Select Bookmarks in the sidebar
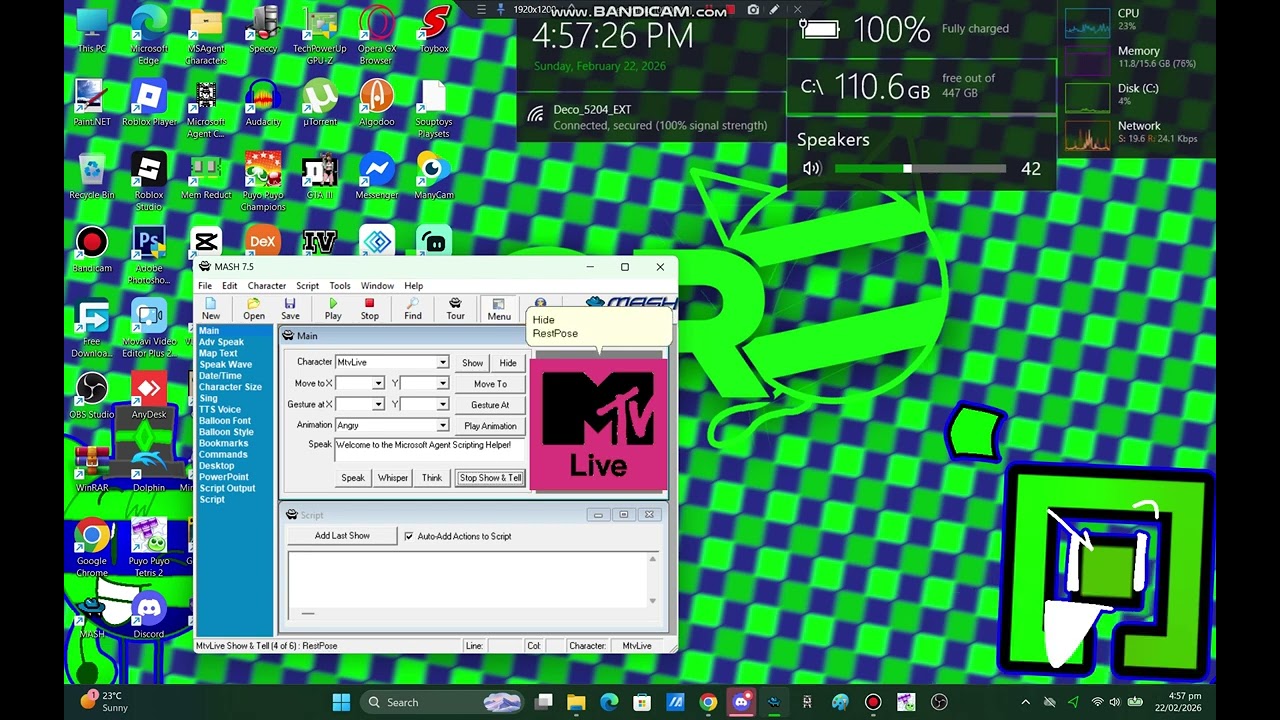 (x=223, y=443)
